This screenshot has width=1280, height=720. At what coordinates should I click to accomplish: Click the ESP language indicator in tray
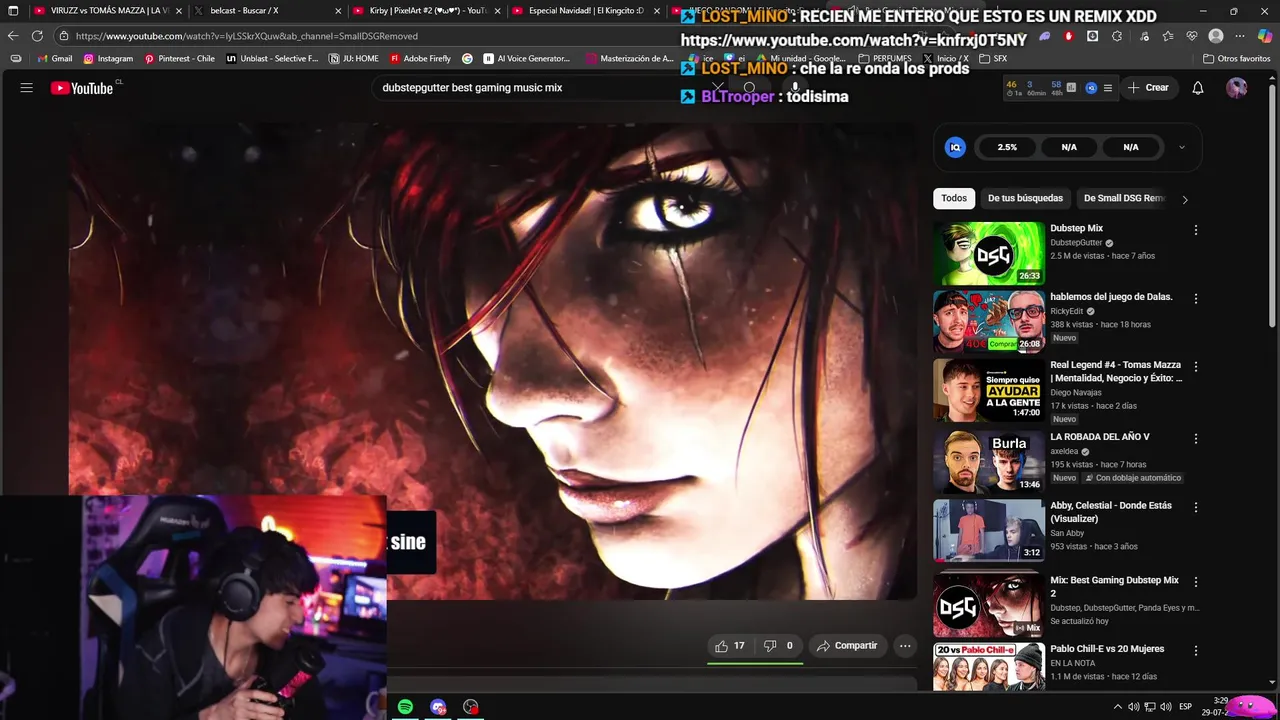(x=1185, y=707)
